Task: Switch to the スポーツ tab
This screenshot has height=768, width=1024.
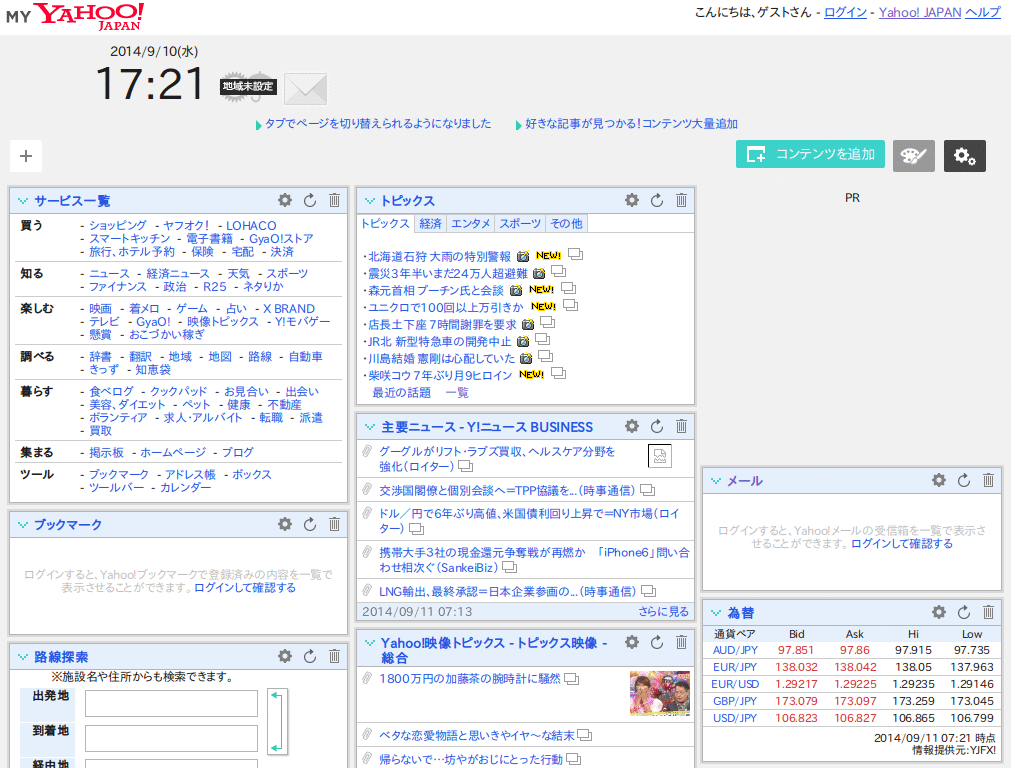Action: click(520, 223)
